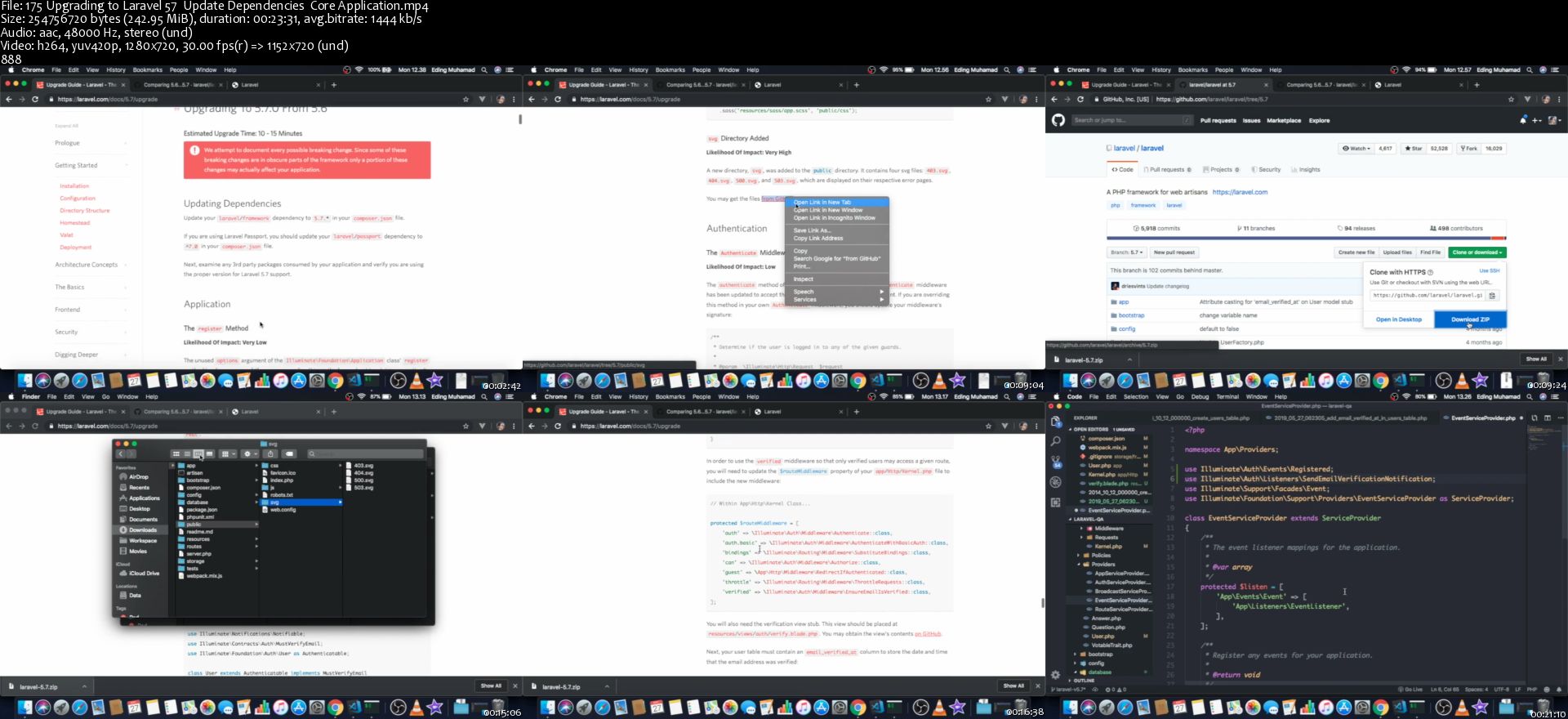Copy clone URL with the clipboard icon
Viewport: 1568px width, 719px height.
click(x=1492, y=296)
